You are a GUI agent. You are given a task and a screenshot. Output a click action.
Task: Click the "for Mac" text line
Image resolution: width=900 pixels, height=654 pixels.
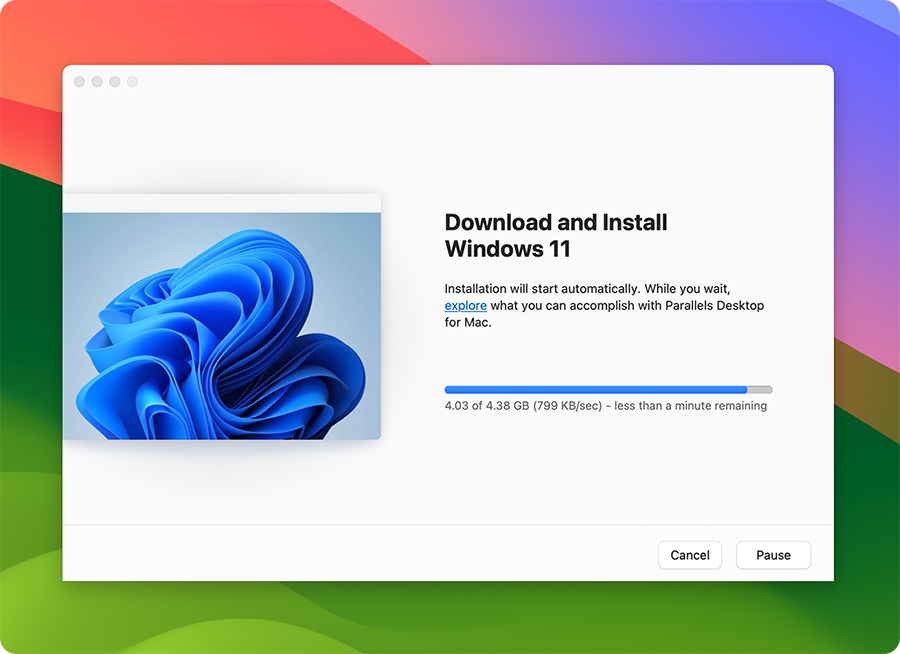click(x=466, y=322)
